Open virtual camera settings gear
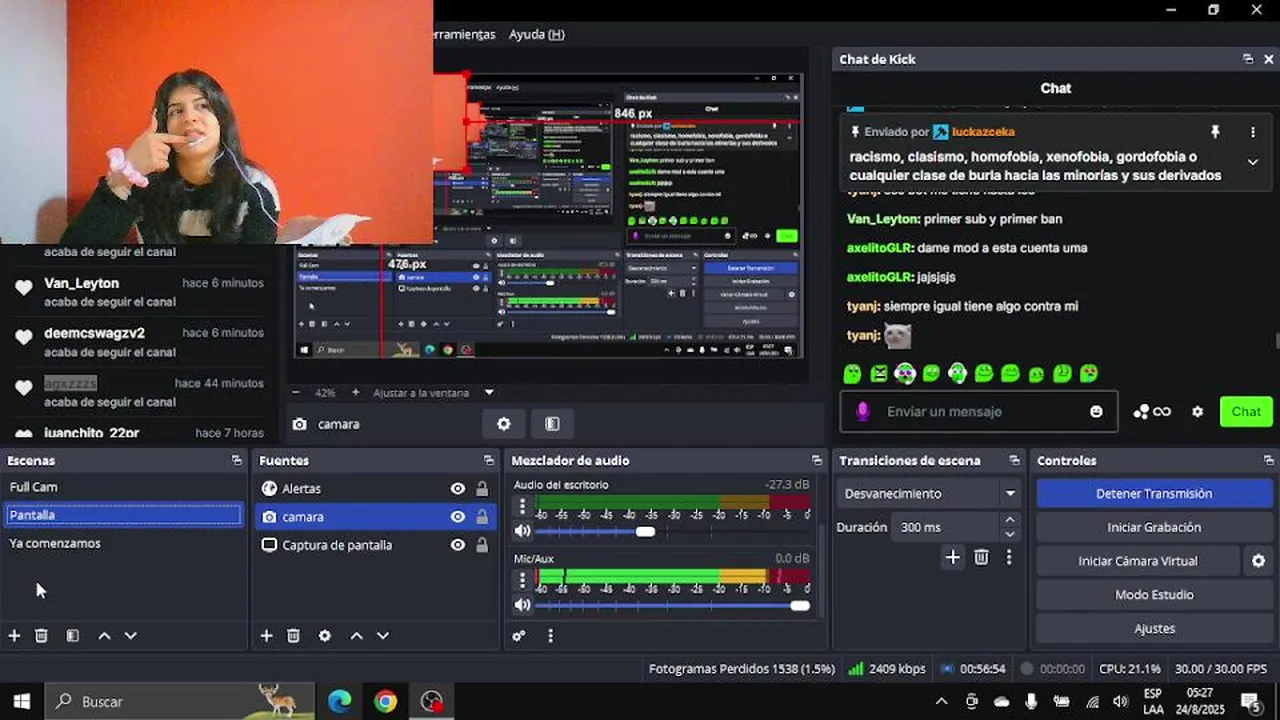This screenshot has height=720, width=1280. tap(1258, 561)
